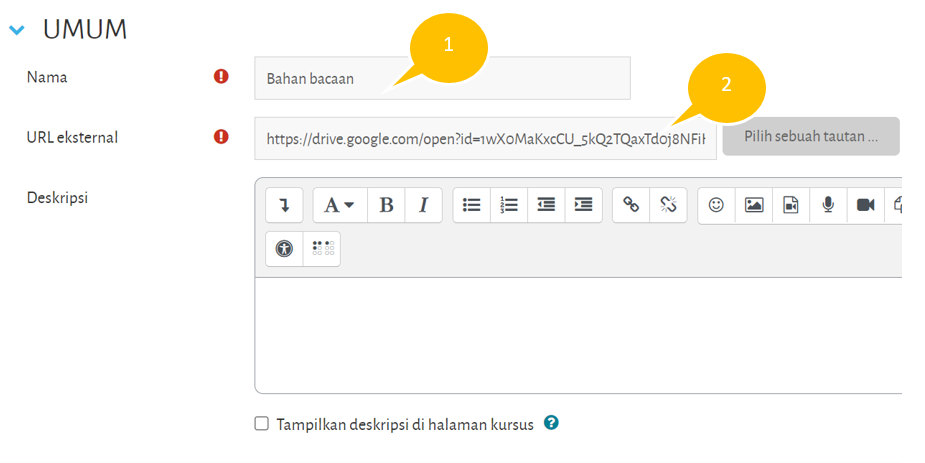Insert a media file

(x=791, y=205)
